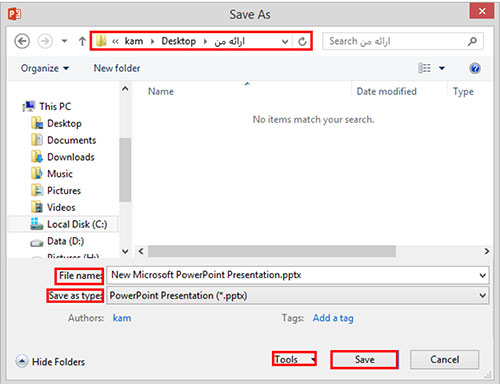The width and height of the screenshot is (500, 384).
Task: Click the navigation pane vertical scrollbar thumb
Action: (x=125, y=170)
